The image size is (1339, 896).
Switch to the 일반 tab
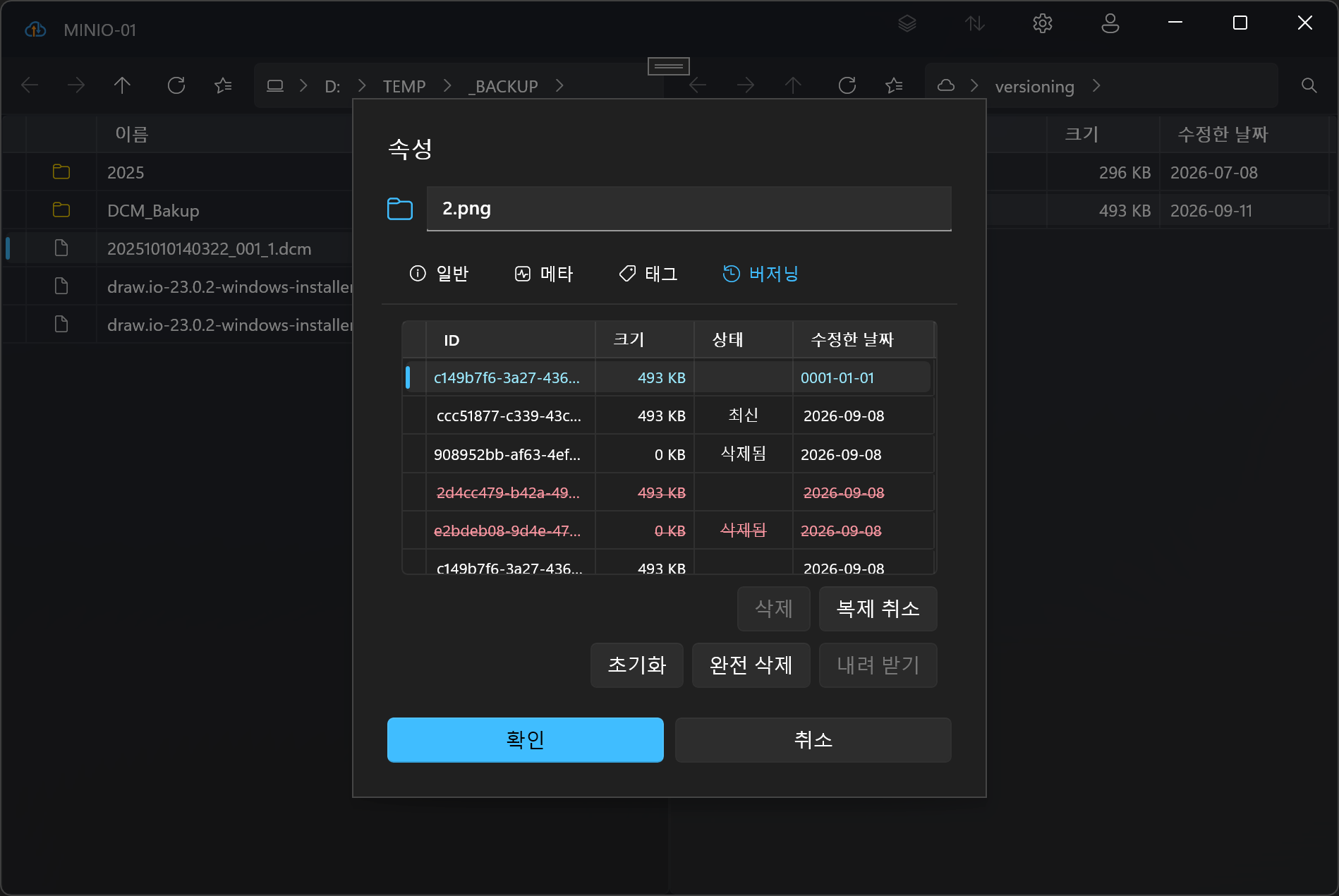439,274
